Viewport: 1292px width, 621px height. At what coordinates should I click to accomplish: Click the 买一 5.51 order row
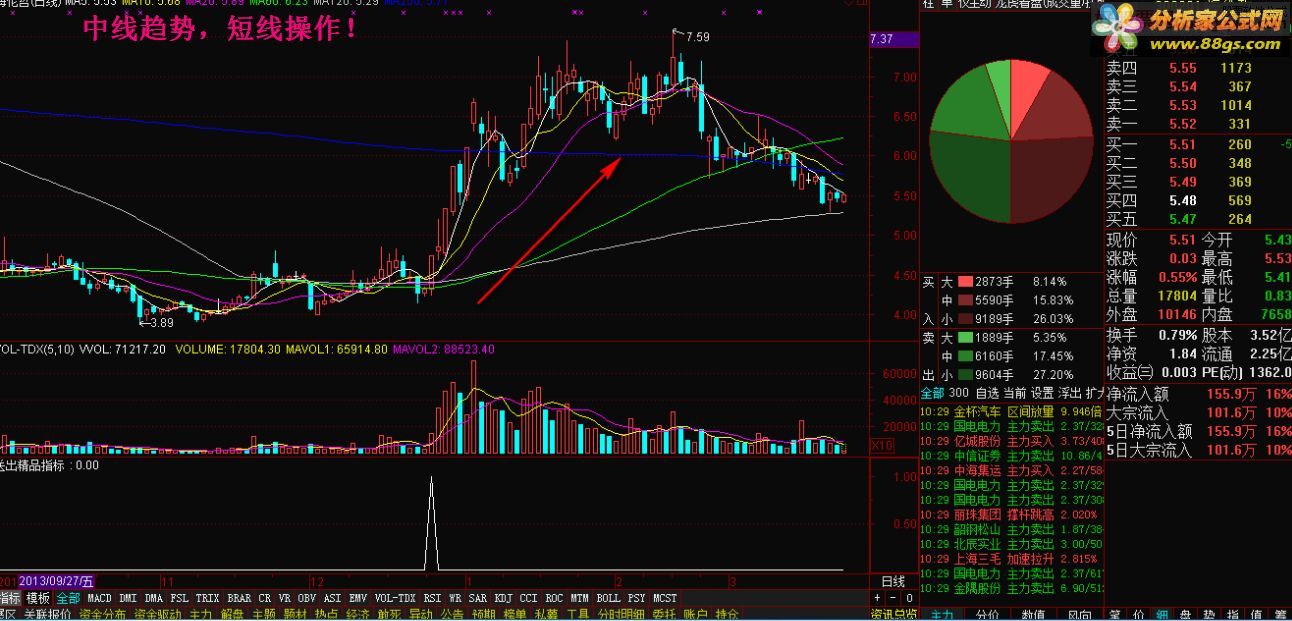1198,145
